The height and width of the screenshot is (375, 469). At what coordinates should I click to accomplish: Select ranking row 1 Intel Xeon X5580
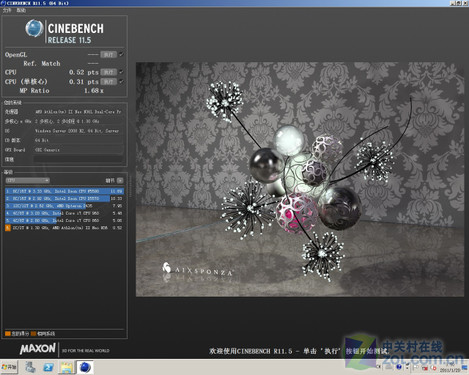[64, 191]
